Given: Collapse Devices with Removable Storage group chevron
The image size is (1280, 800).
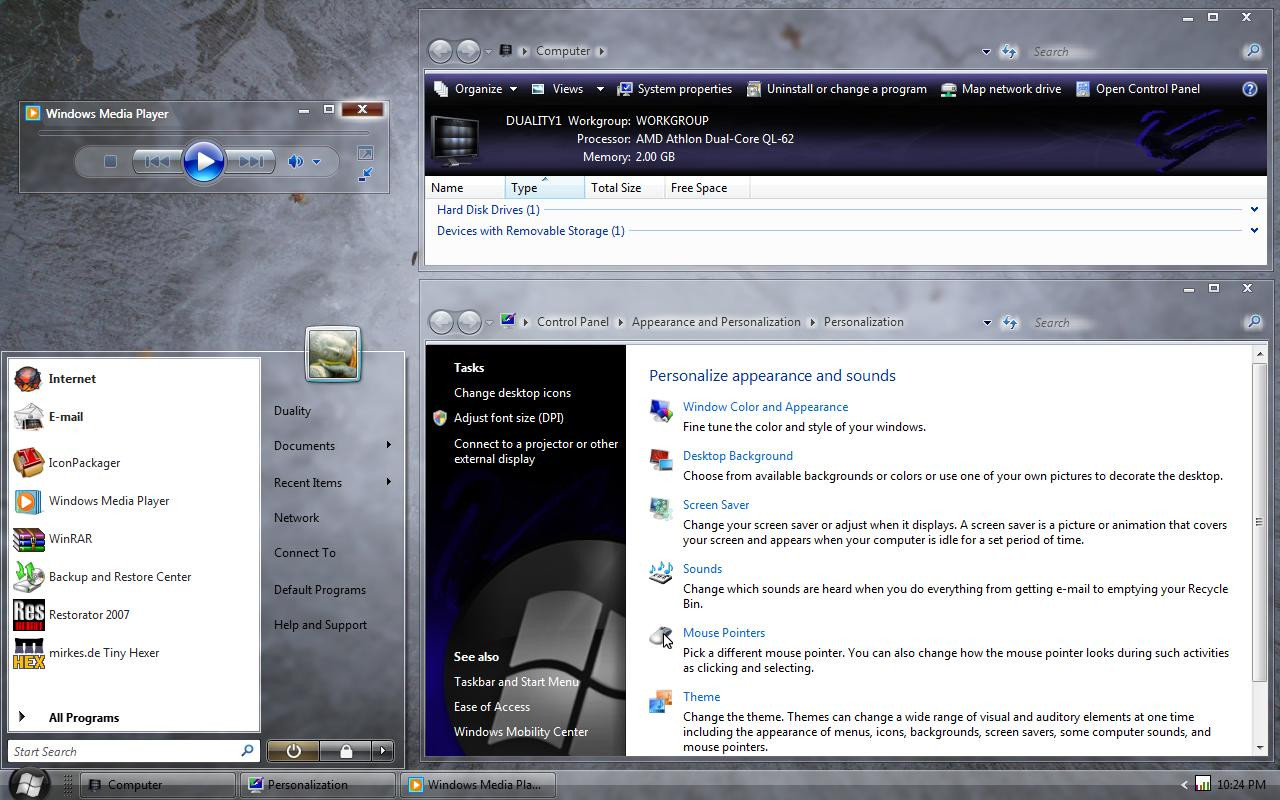Looking at the screenshot, I should pyautogui.click(x=1254, y=231).
